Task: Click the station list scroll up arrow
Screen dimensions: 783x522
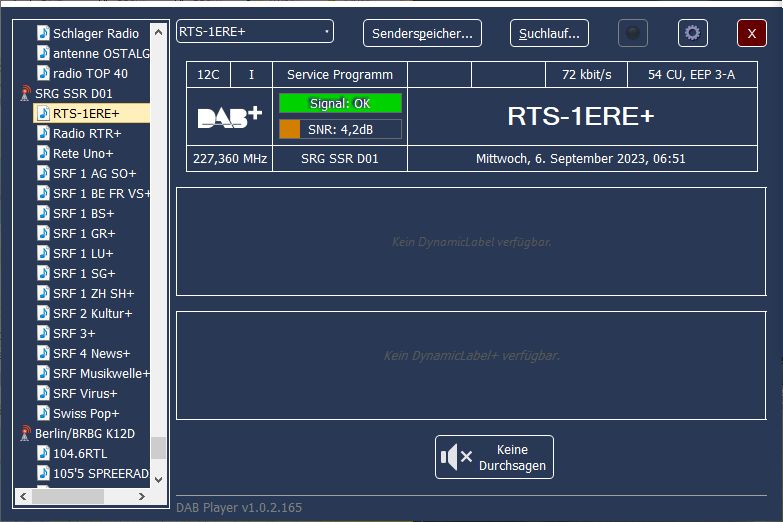Action: (x=158, y=32)
